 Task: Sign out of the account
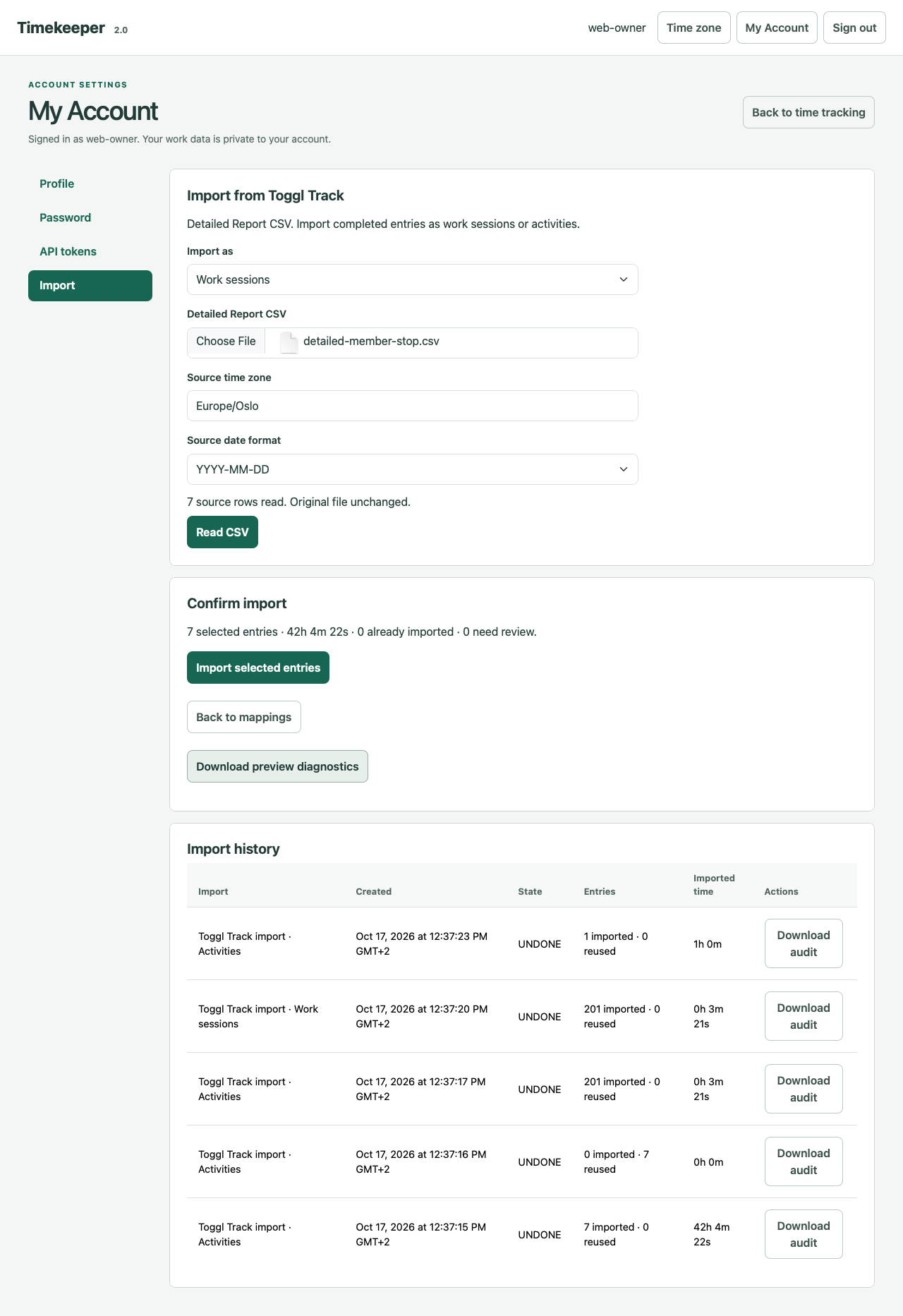click(854, 28)
